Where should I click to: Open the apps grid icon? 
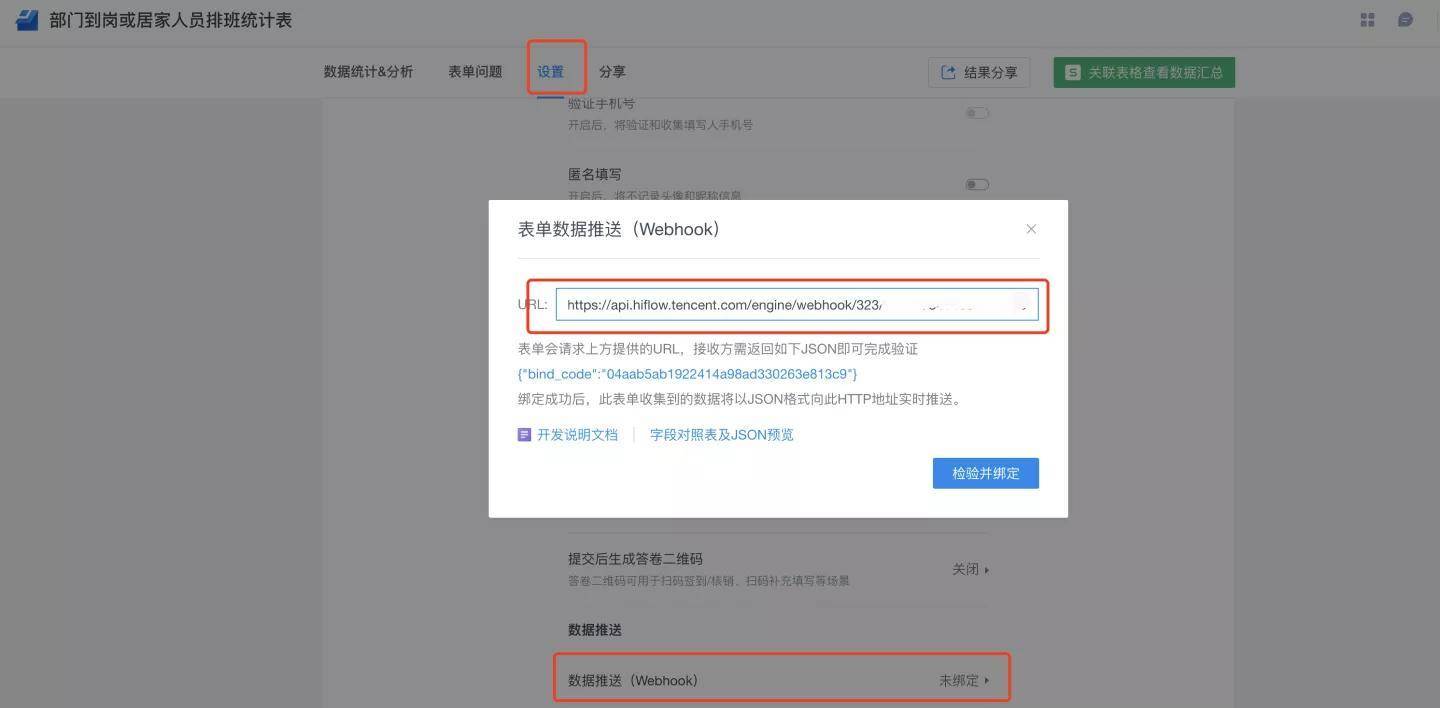(1367, 20)
